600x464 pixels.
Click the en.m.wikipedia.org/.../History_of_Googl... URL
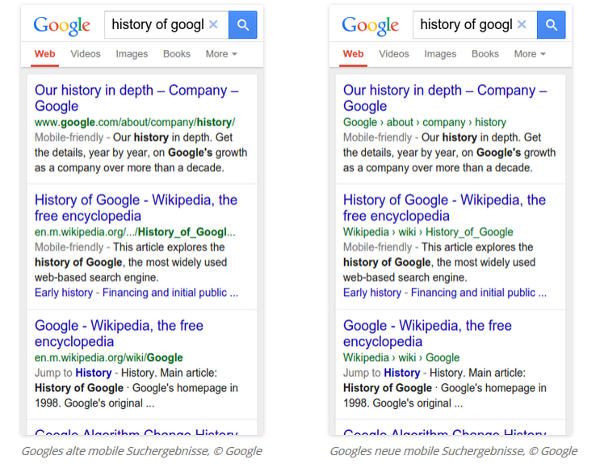(135, 232)
